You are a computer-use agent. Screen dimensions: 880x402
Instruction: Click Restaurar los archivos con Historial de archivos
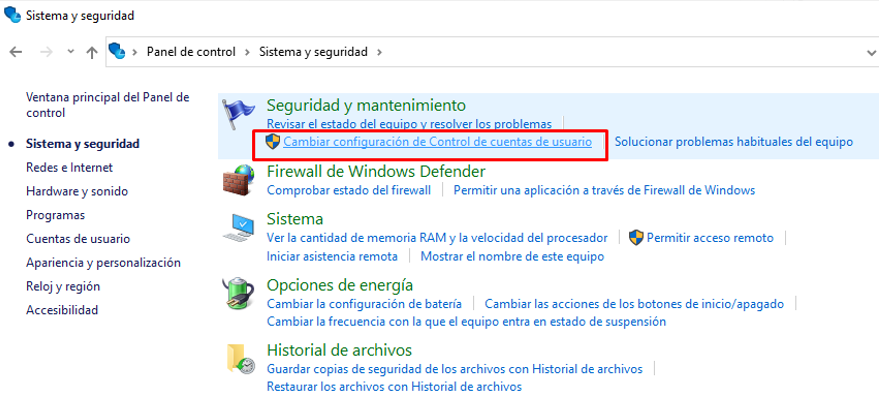tap(394, 386)
